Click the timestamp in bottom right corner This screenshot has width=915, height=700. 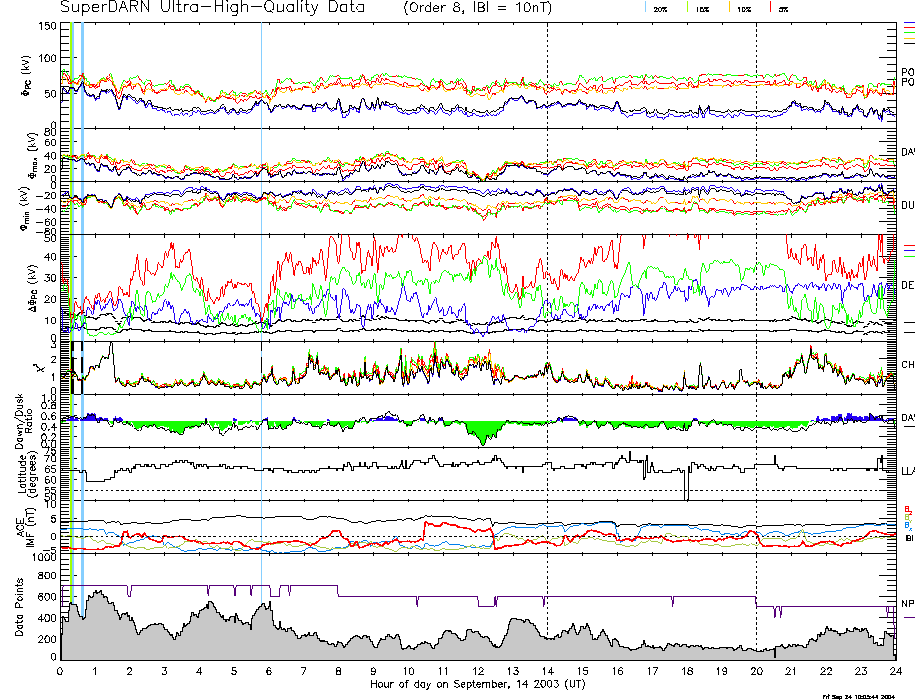866,695
